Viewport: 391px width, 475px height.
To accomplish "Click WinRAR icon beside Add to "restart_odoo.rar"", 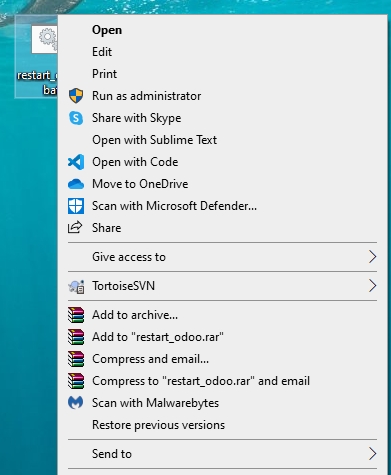I will coord(76,337).
